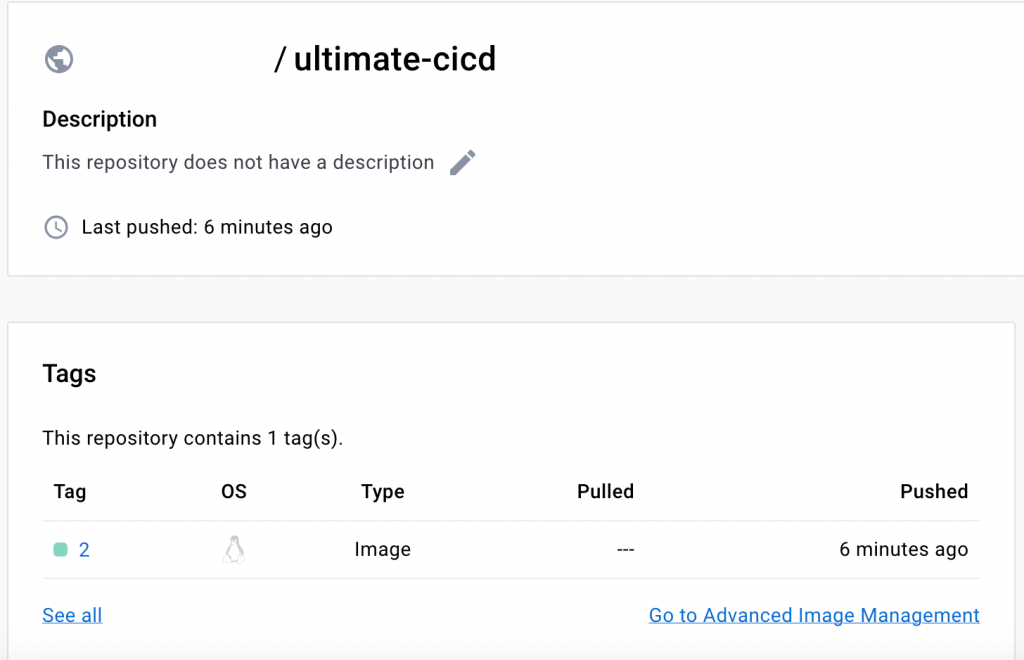Screen dimensions: 1024x660
Task: Click the Tag column header
Action: coord(70,491)
